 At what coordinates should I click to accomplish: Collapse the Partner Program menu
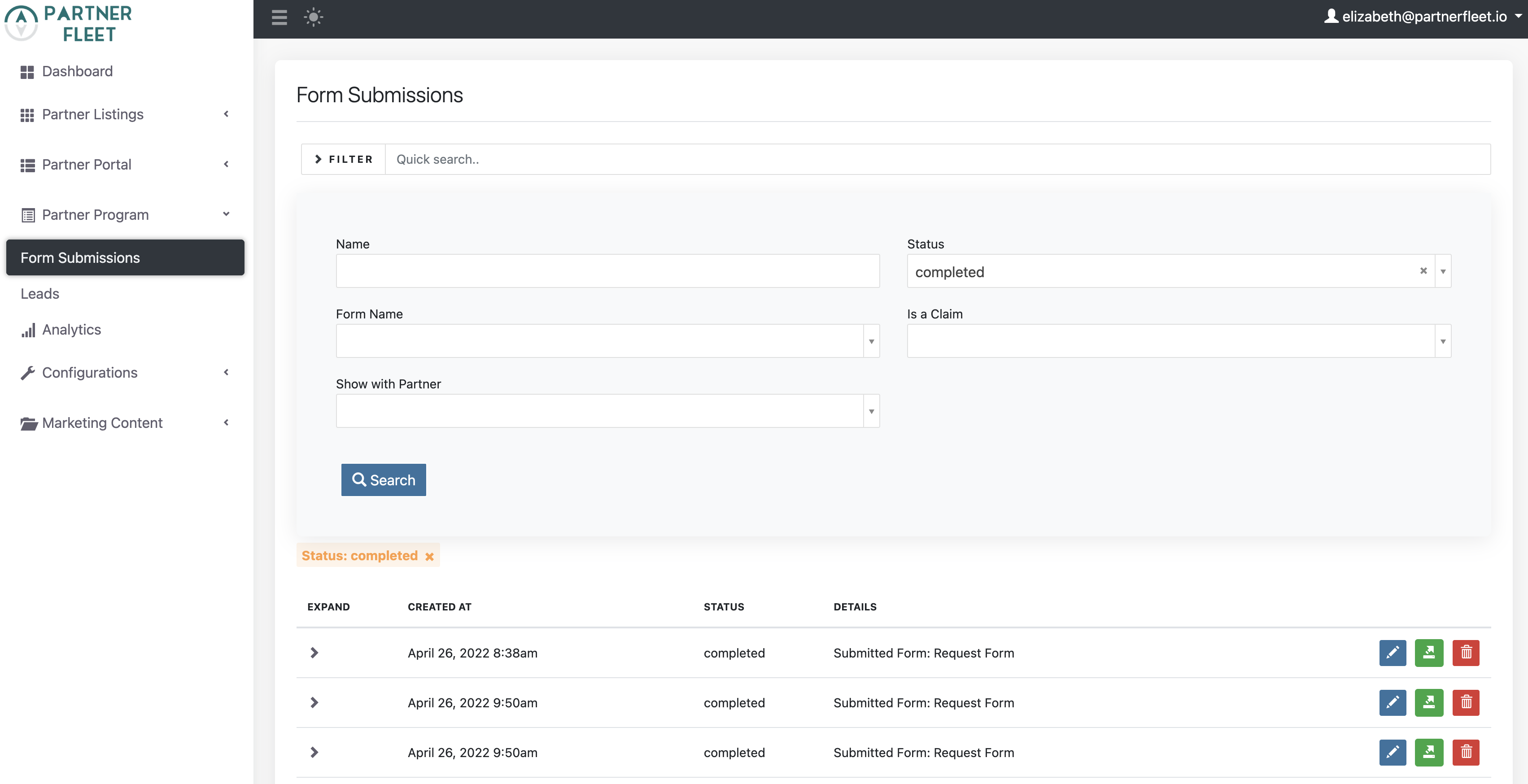tap(125, 215)
